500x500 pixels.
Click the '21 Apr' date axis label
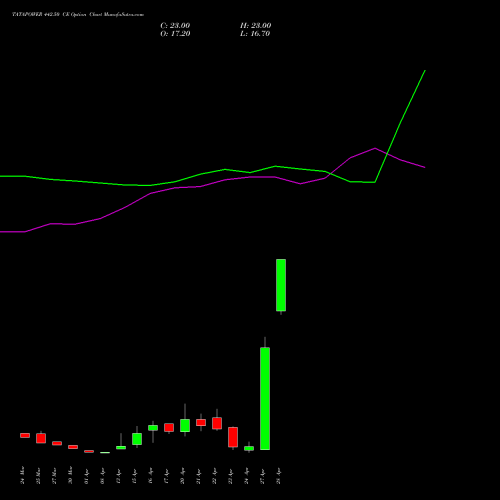click(198, 476)
